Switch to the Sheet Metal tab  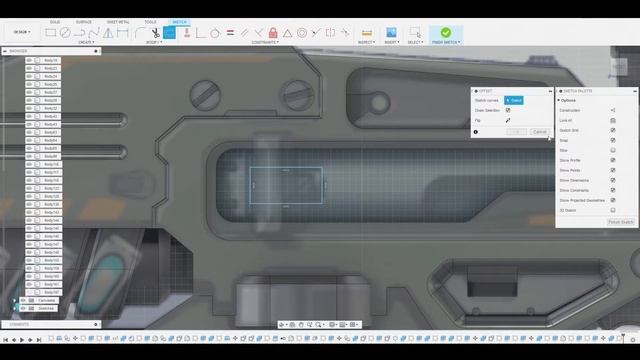pos(118,22)
